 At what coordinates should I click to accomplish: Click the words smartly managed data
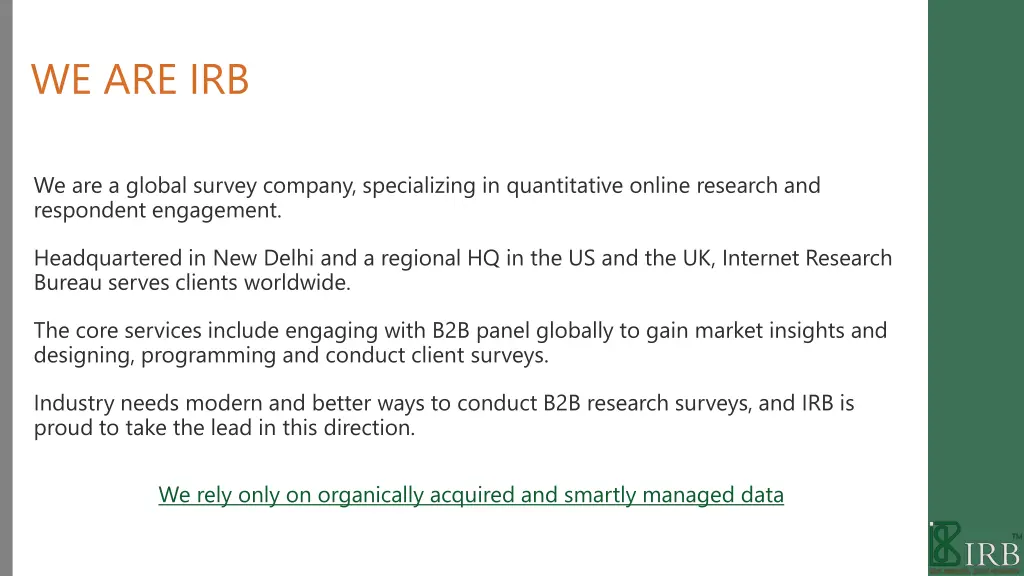(674, 495)
